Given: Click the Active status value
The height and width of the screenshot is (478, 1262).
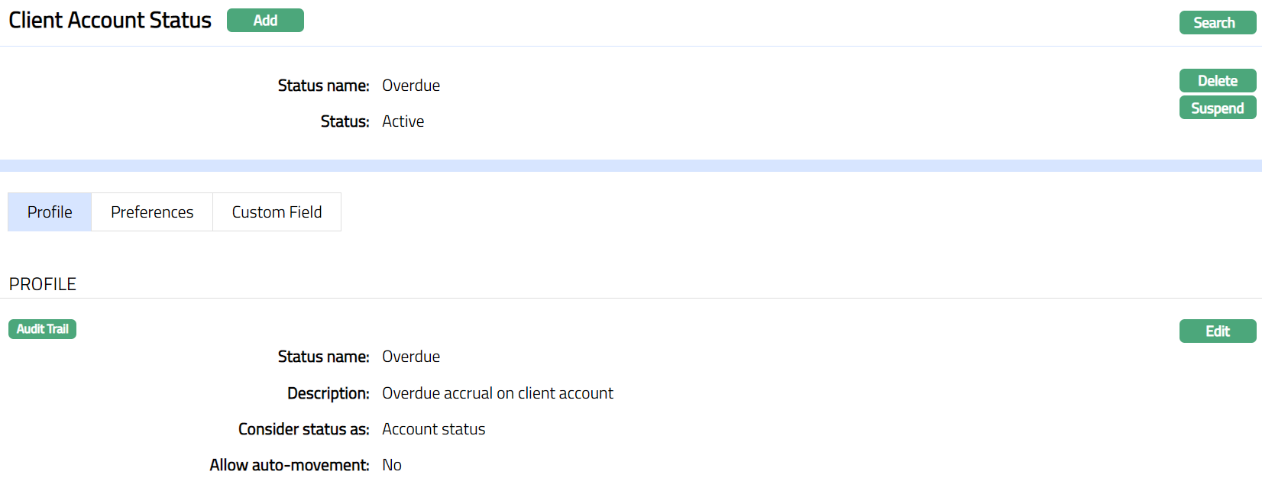Looking at the screenshot, I should click(403, 122).
